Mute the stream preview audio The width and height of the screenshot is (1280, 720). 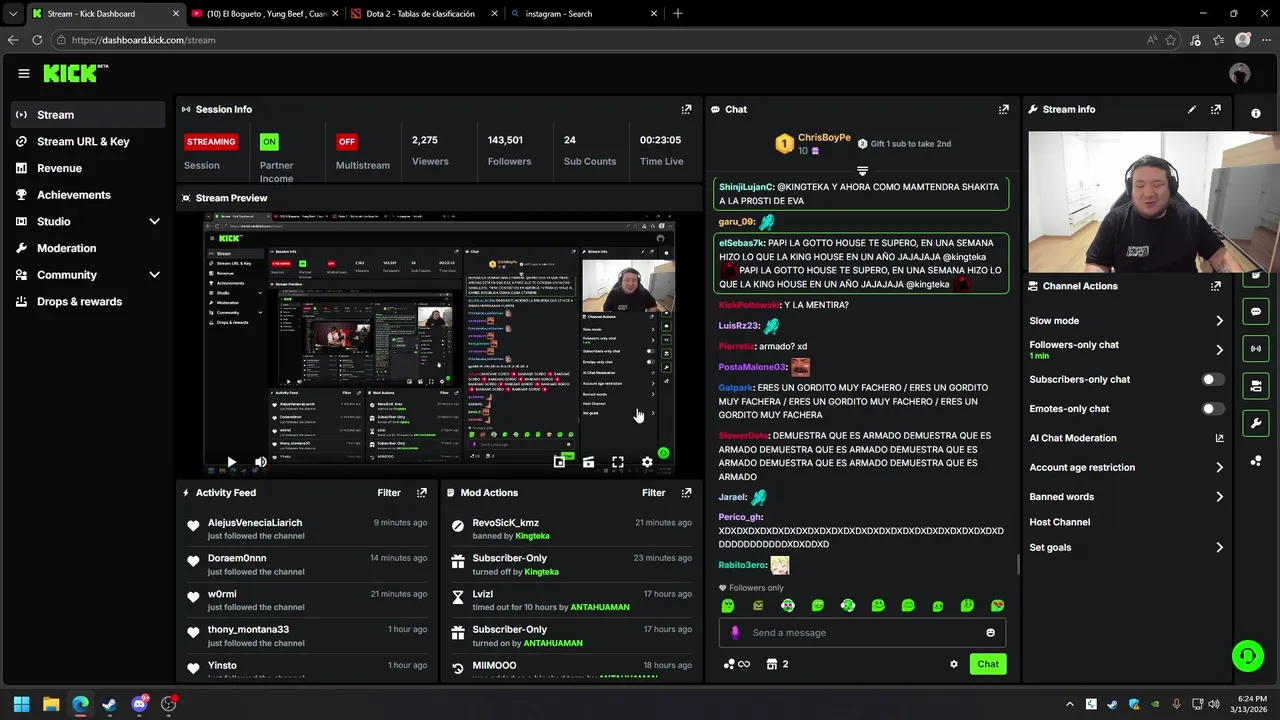pos(260,462)
